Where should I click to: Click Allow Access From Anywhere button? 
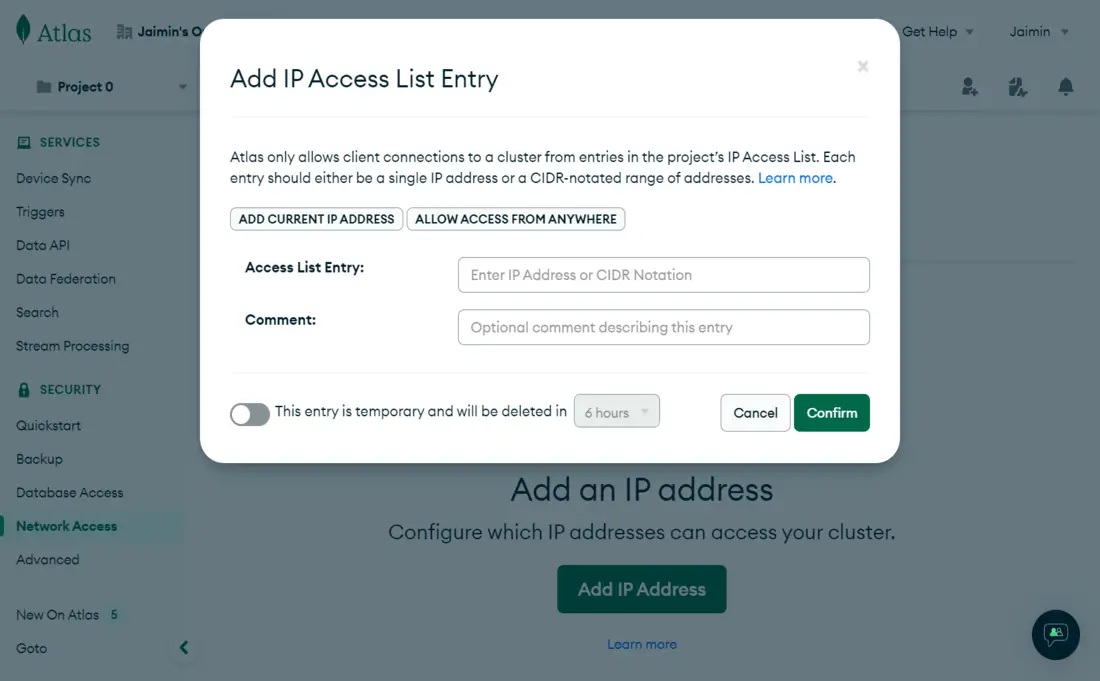pos(516,219)
